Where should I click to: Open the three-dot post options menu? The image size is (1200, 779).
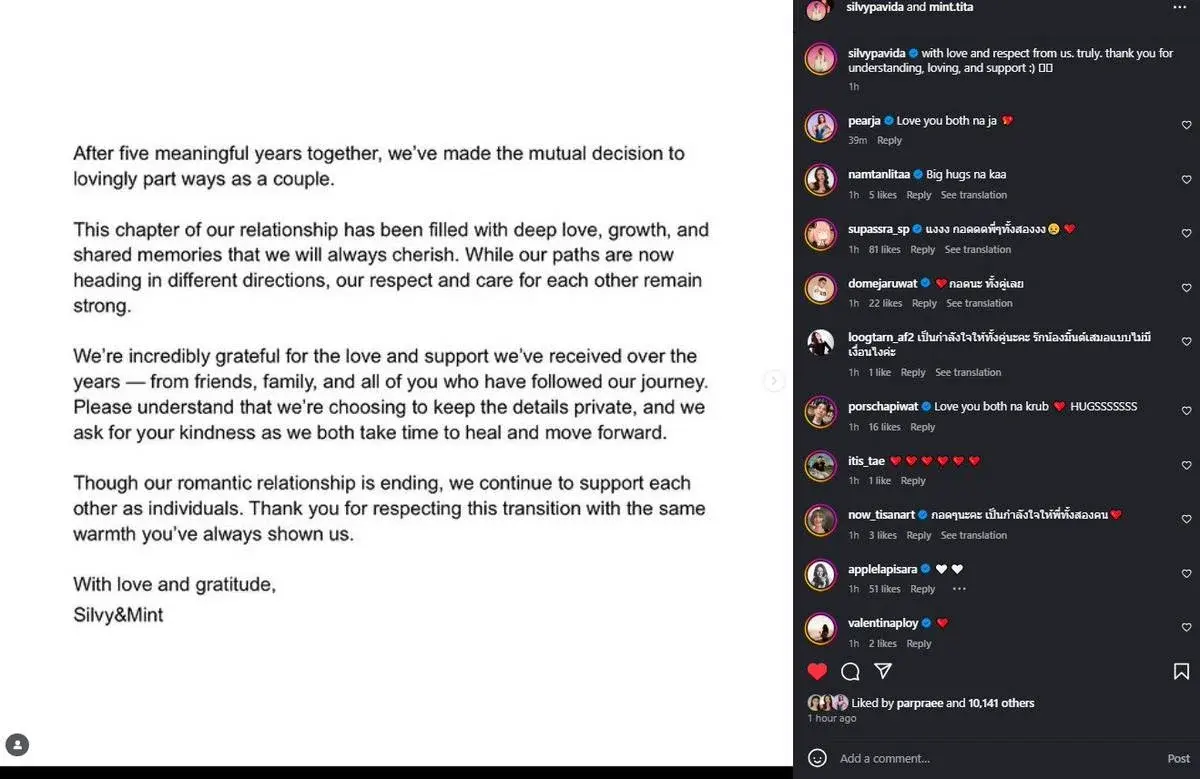(x=1180, y=7)
